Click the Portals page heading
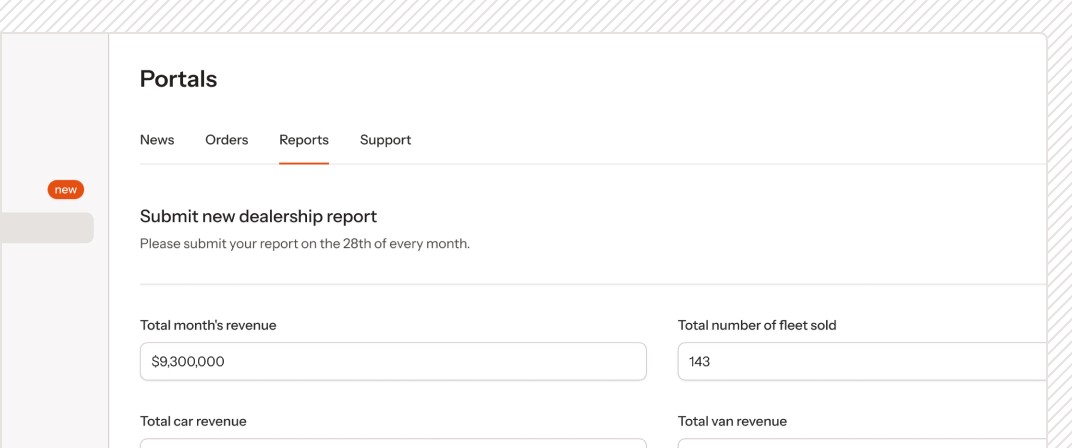 pyautogui.click(x=178, y=79)
